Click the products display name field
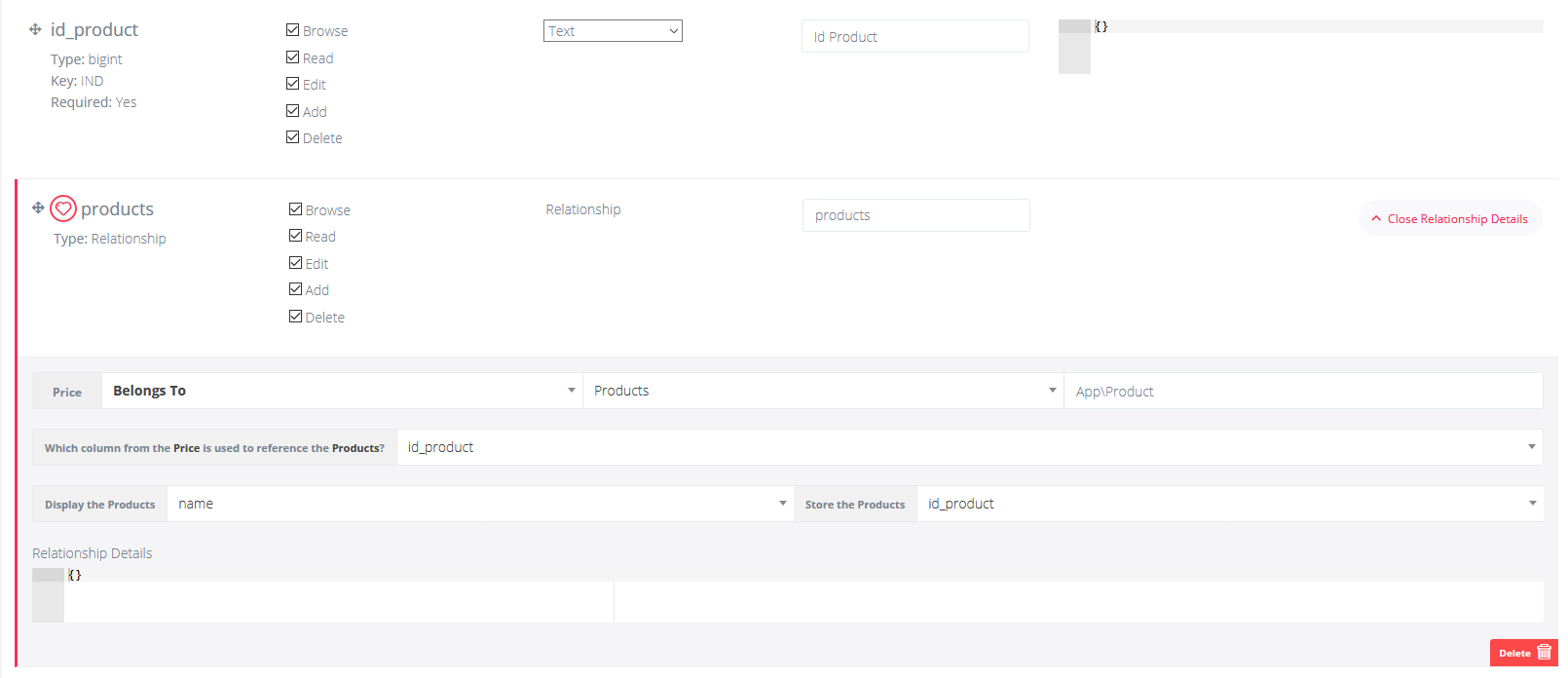 915,215
